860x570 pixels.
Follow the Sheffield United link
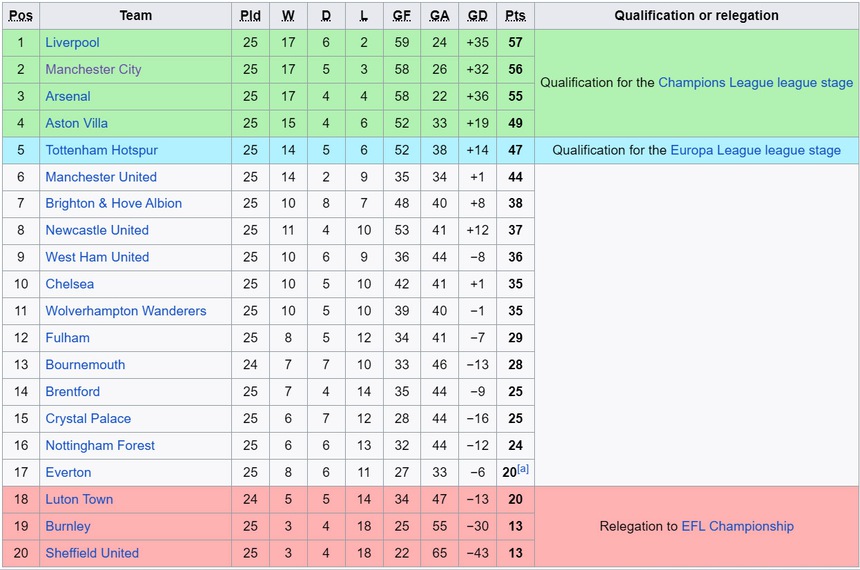coord(92,553)
